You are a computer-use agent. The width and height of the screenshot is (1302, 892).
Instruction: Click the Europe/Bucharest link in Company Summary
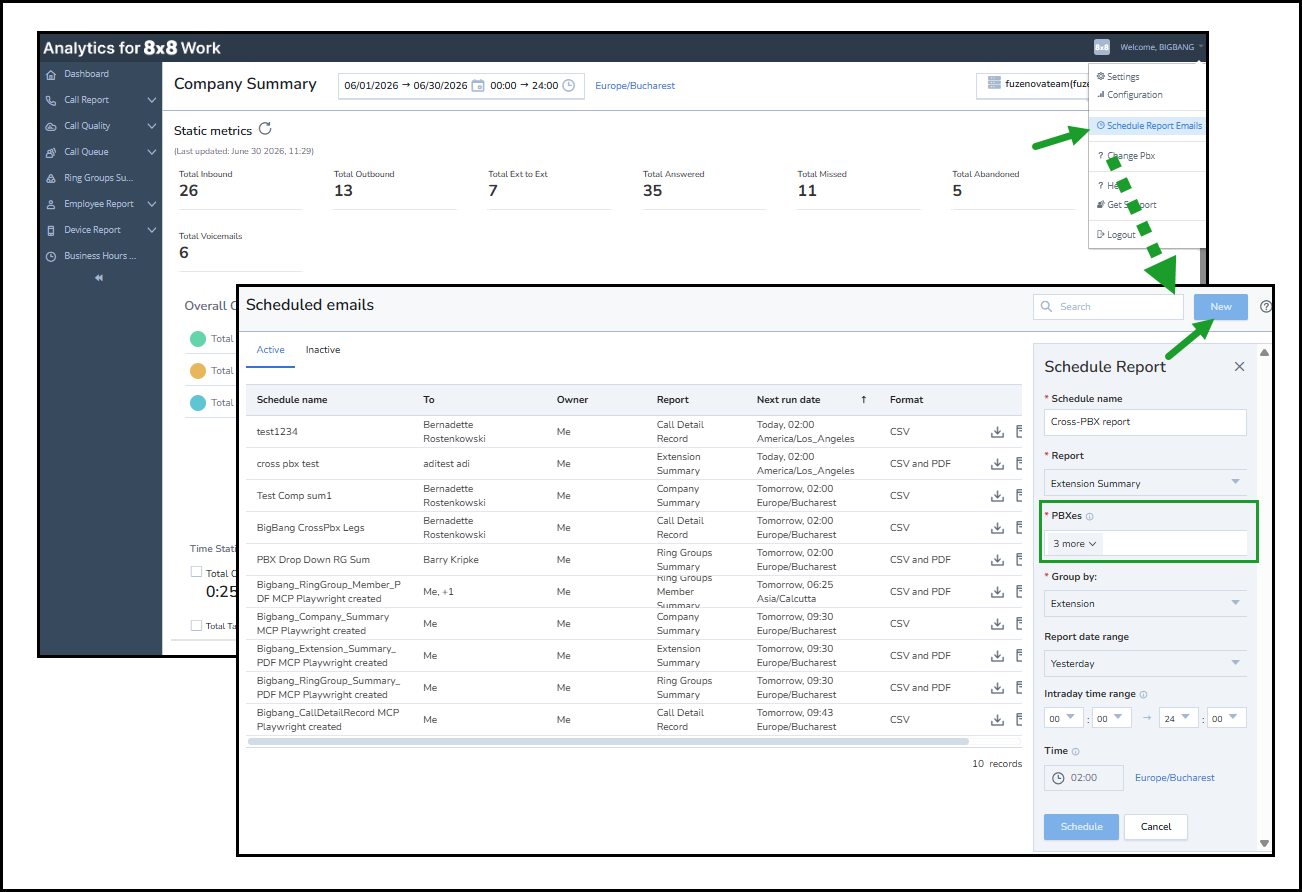pyautogui.click(x=635, y=86)
